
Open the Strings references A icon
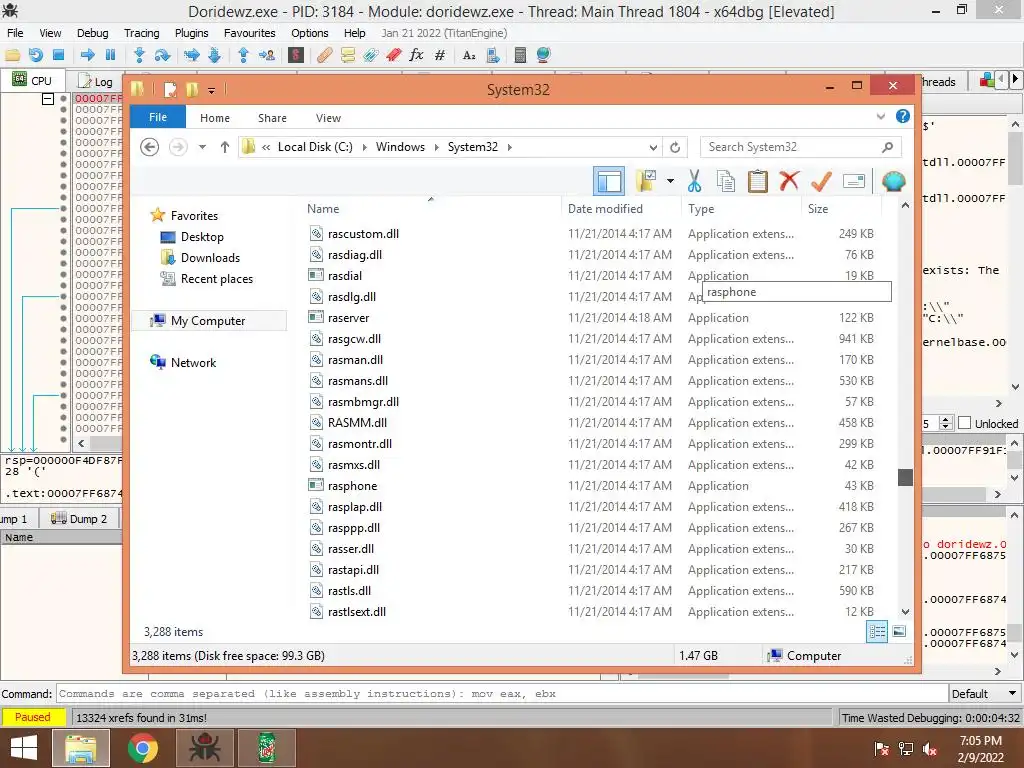pyautogui.click(x=469, y=55)
